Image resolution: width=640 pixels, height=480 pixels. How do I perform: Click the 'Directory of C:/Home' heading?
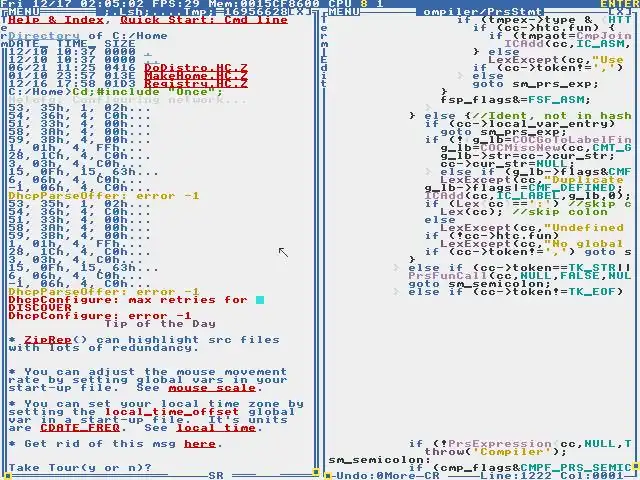tap(88, 36)
